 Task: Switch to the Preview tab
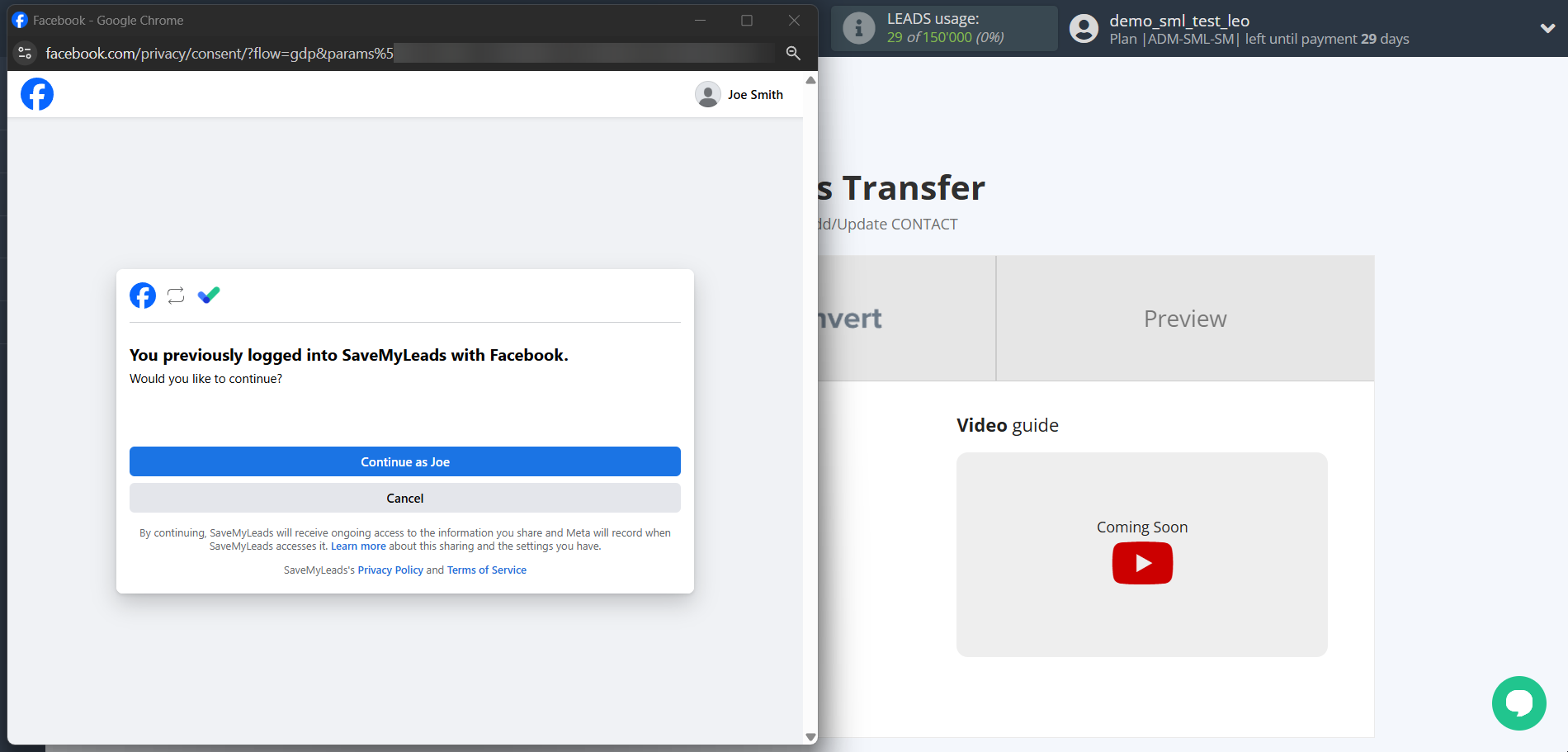[x=1185, y=319]
